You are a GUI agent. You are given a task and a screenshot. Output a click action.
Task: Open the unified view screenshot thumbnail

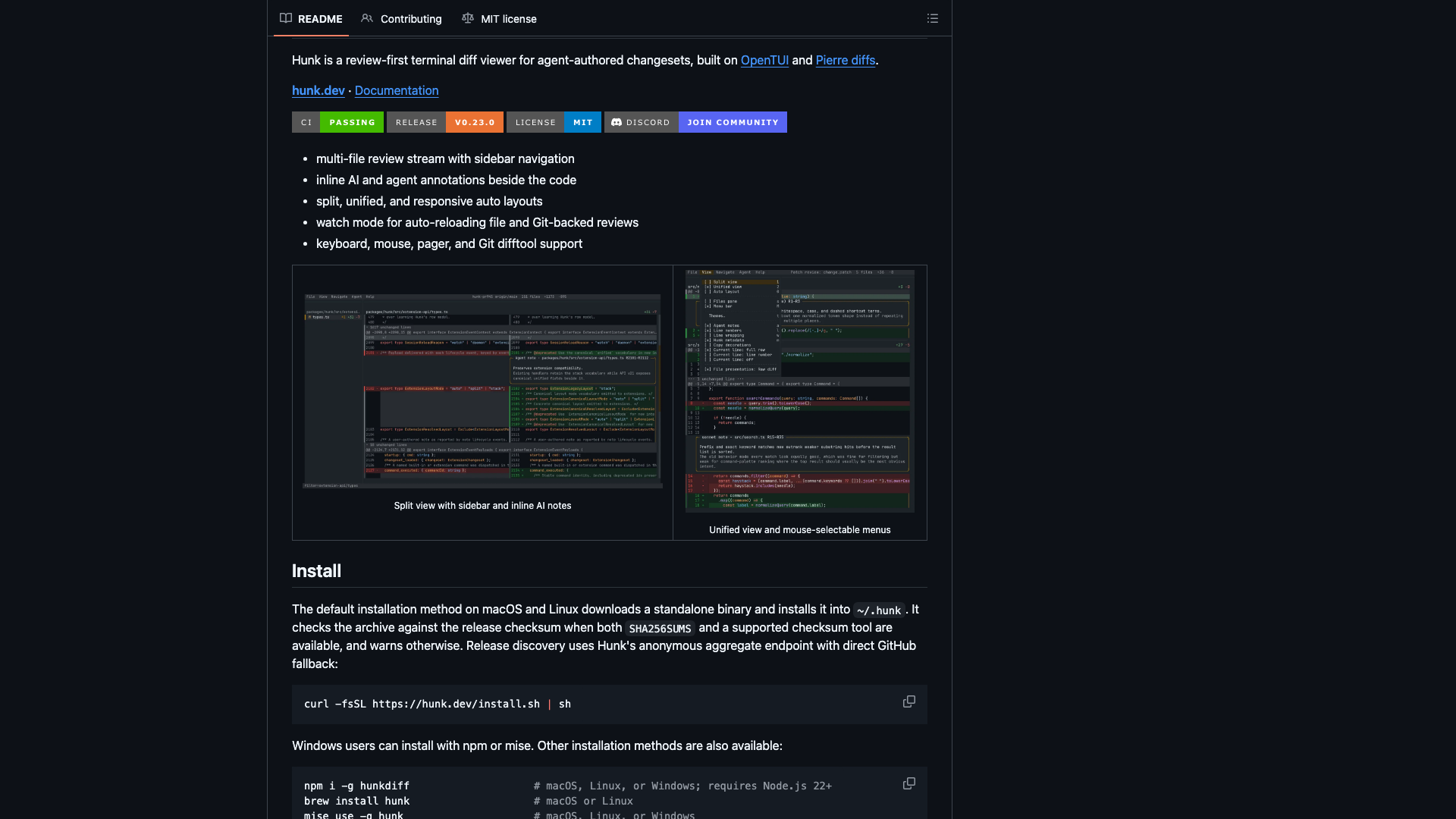800,391
